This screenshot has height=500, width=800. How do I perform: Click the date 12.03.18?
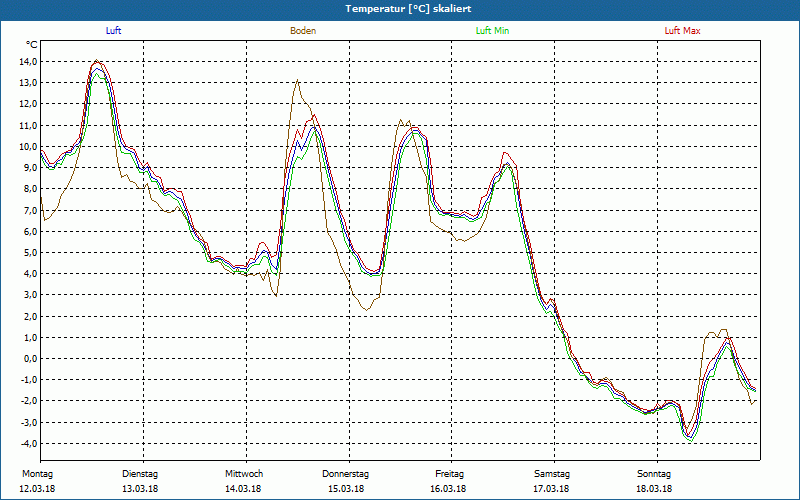37,489
